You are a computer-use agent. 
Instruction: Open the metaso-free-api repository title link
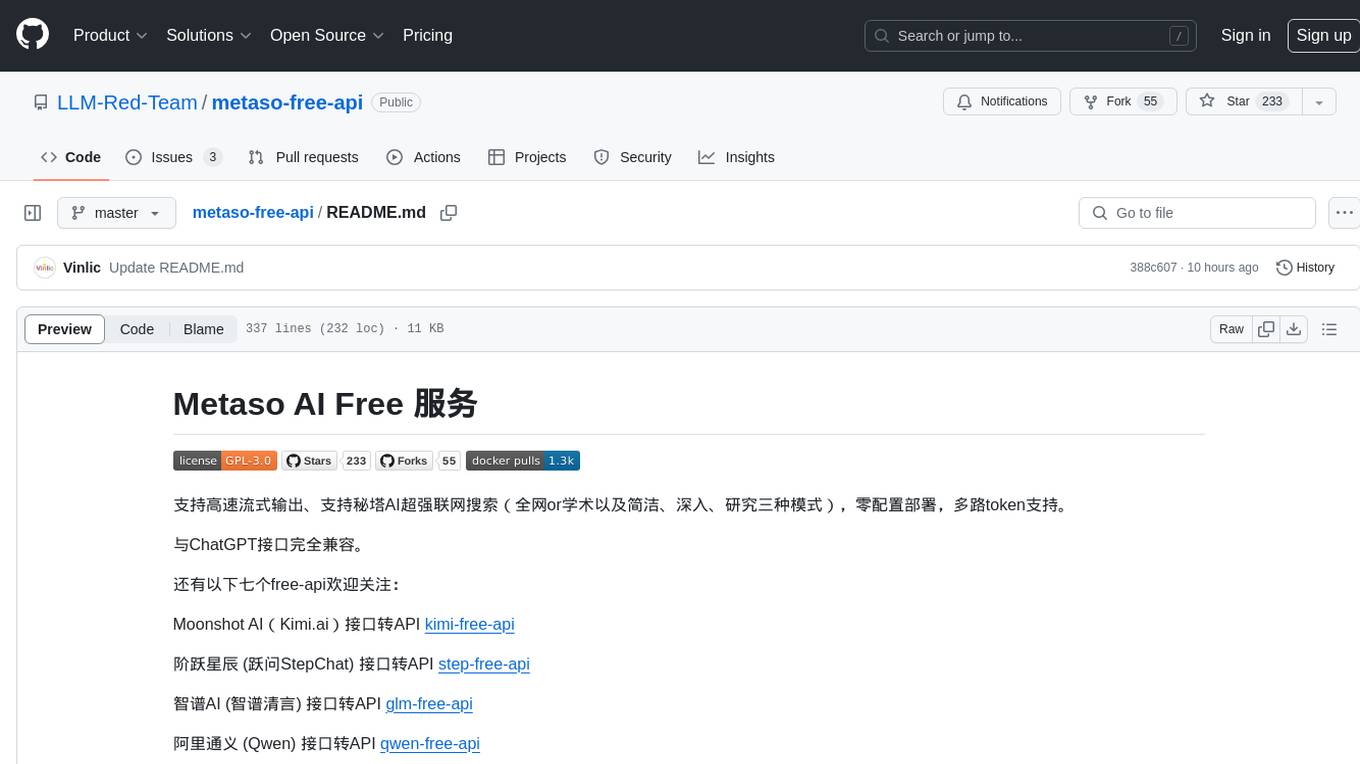[287, 102]
